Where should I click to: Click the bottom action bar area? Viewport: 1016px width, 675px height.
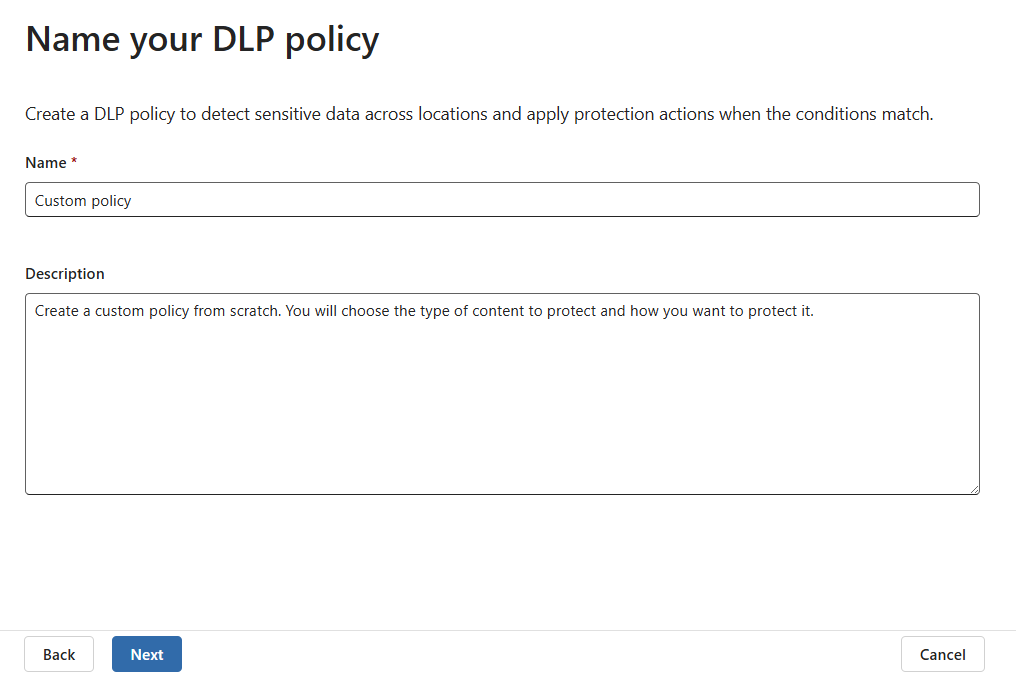500,654
